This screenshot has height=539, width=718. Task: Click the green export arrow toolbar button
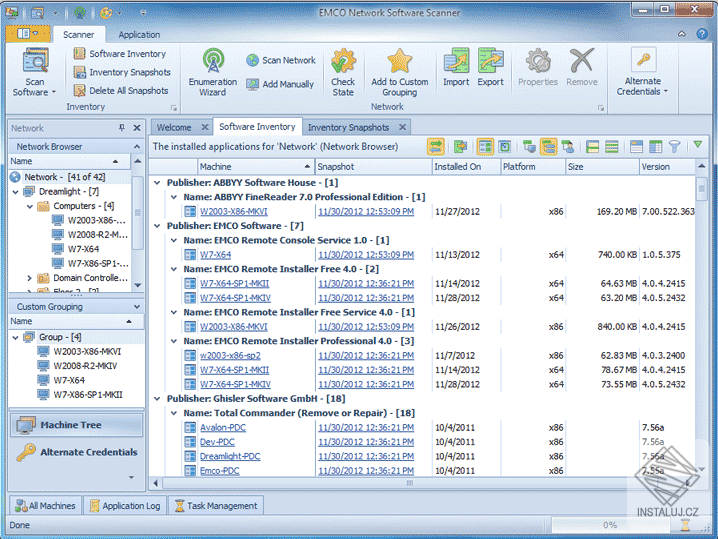tap(461, 147)
